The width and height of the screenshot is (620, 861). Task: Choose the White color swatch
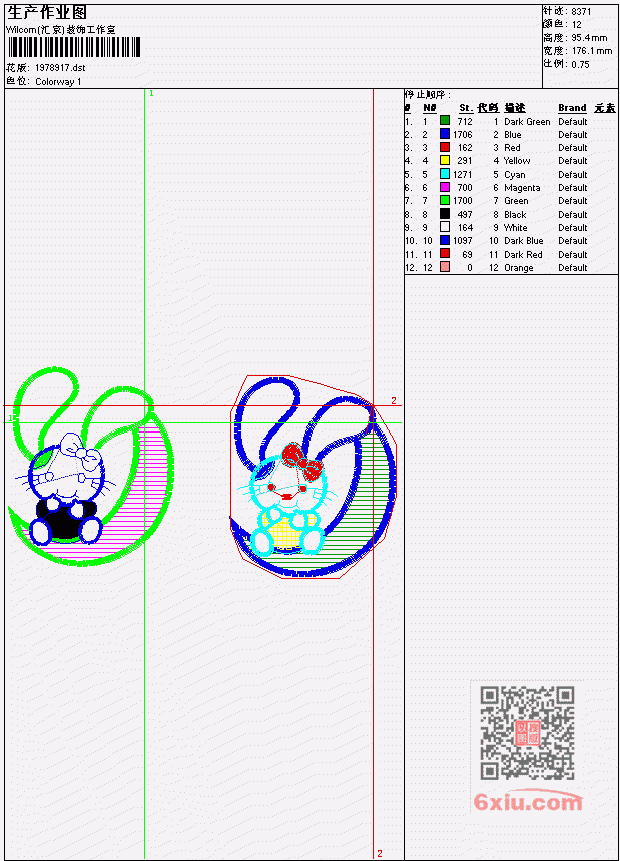pyautogui.click(x=445, y=227)
